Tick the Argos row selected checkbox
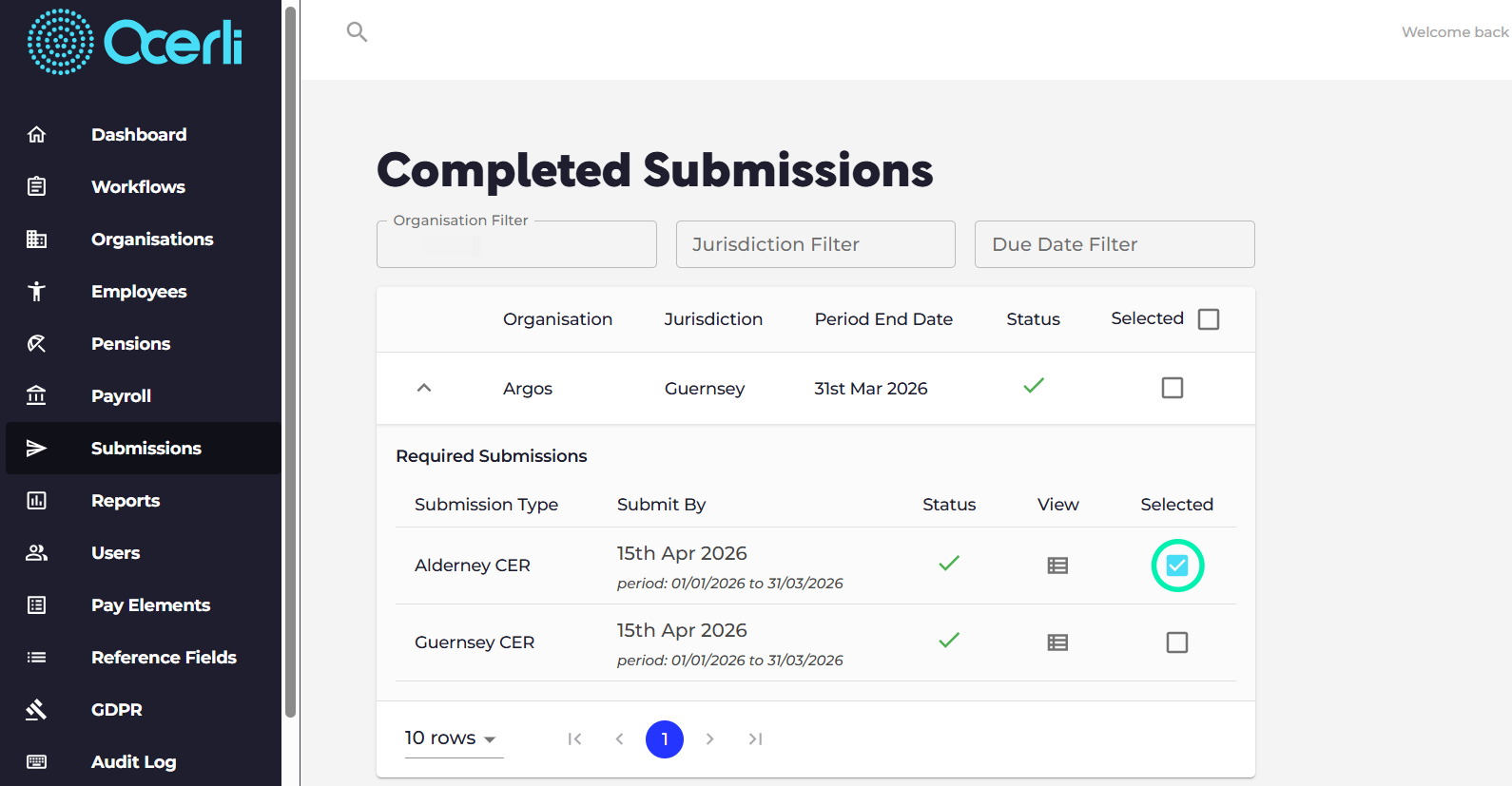This screenshot has width=1512, height=786. point(1173,388)
